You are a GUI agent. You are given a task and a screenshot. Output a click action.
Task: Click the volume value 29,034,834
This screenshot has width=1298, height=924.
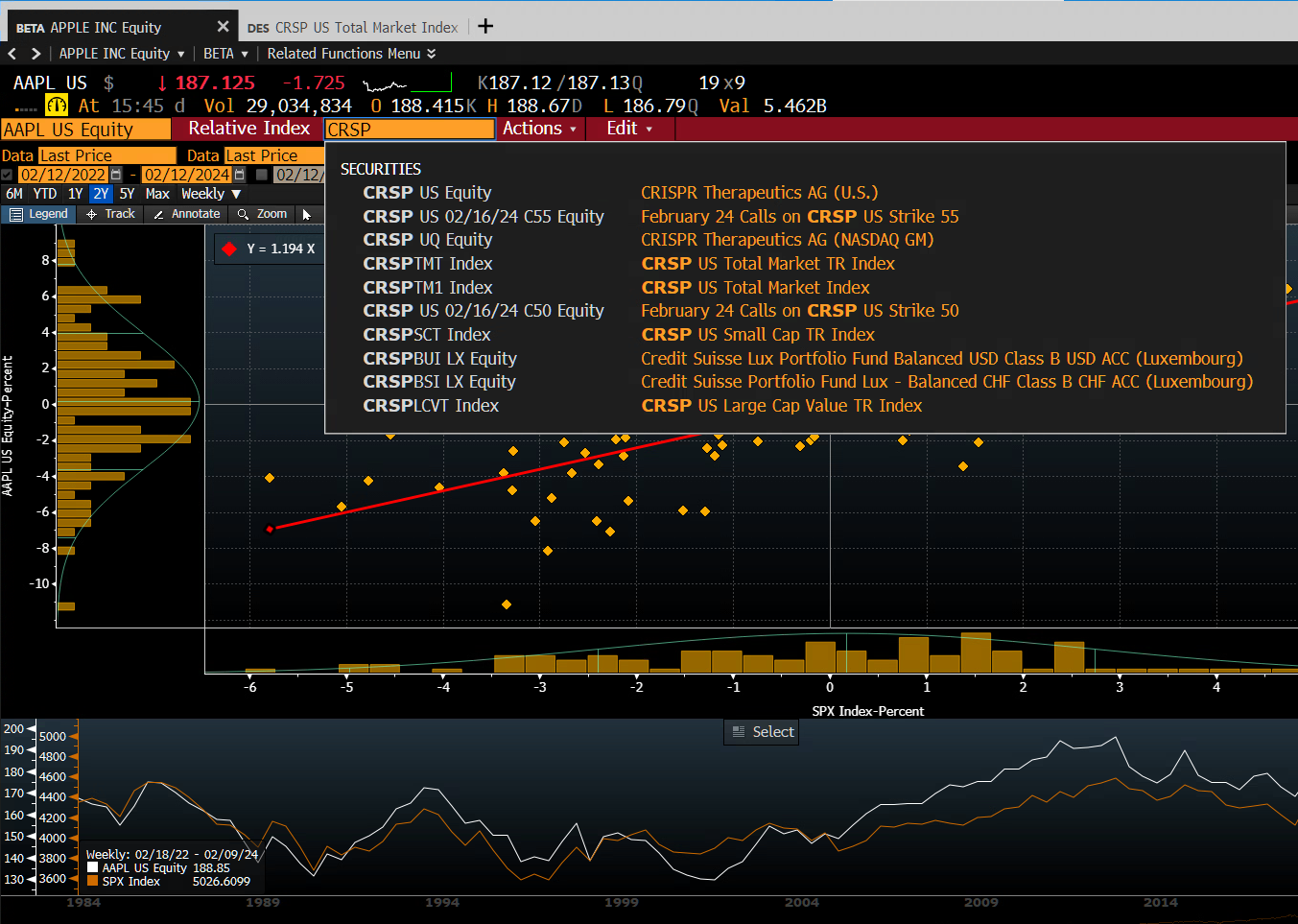point(298,106)
